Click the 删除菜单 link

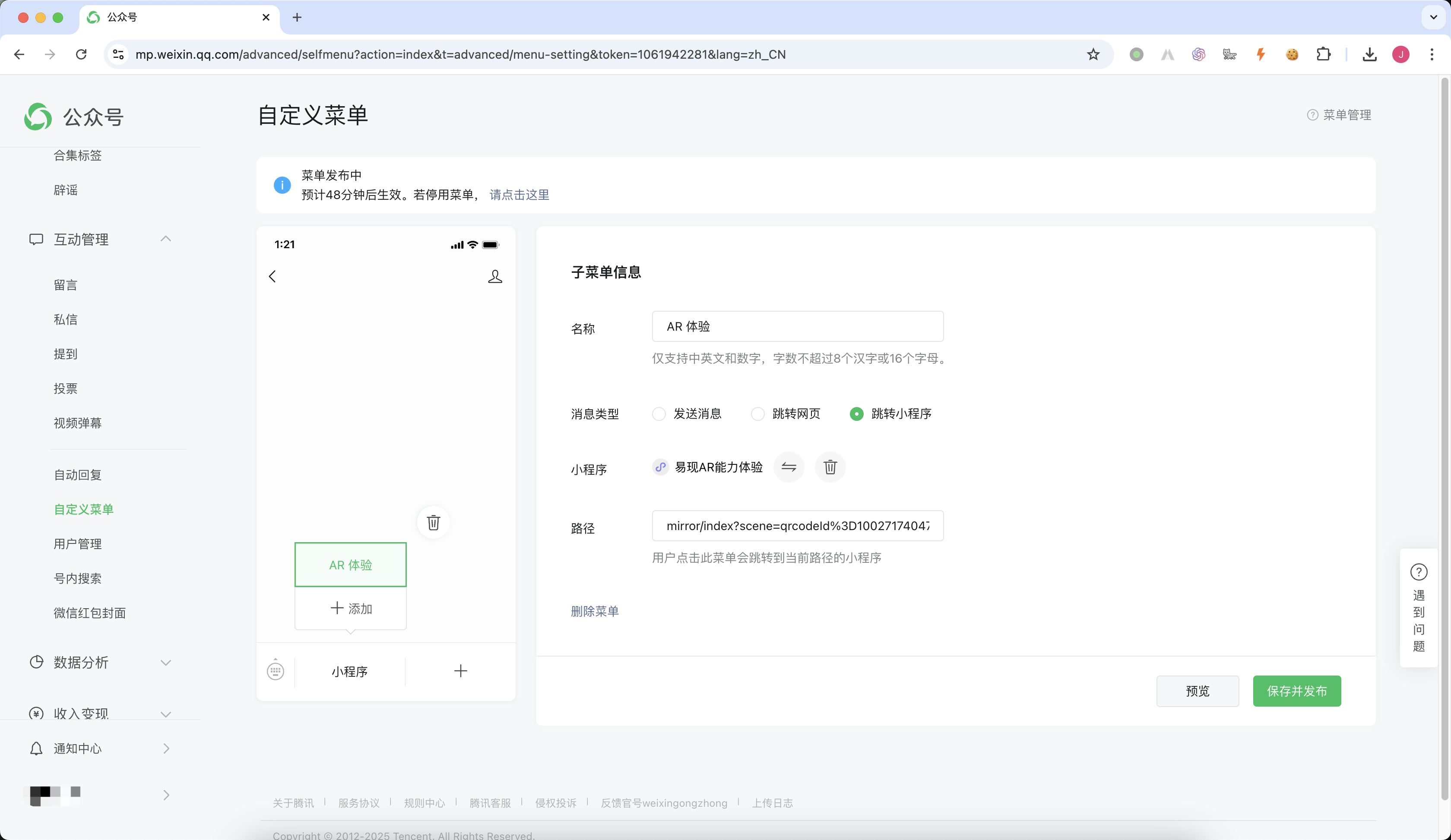click(595, 611)
